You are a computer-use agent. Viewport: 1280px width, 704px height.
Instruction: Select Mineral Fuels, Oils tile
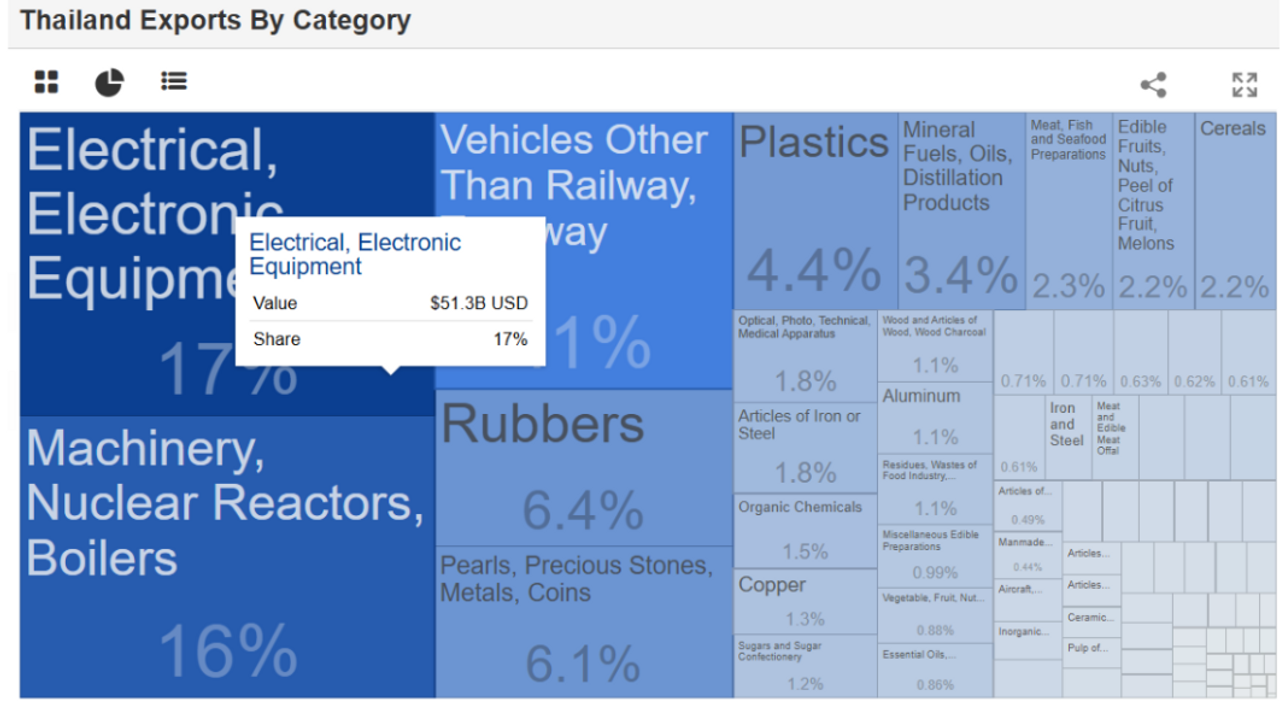[x=960, y=210]
